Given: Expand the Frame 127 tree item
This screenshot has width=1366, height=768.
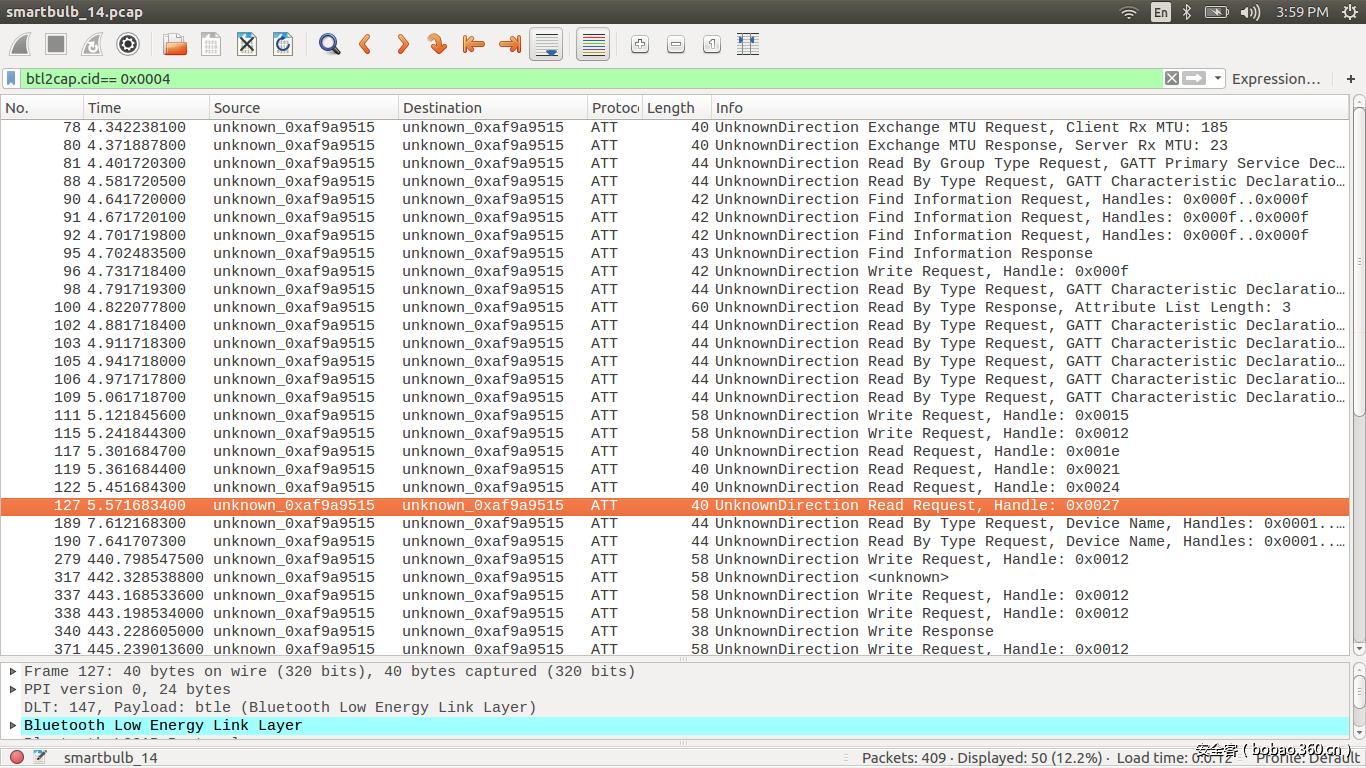Looking at the screenshot, I should click(13, 672).
